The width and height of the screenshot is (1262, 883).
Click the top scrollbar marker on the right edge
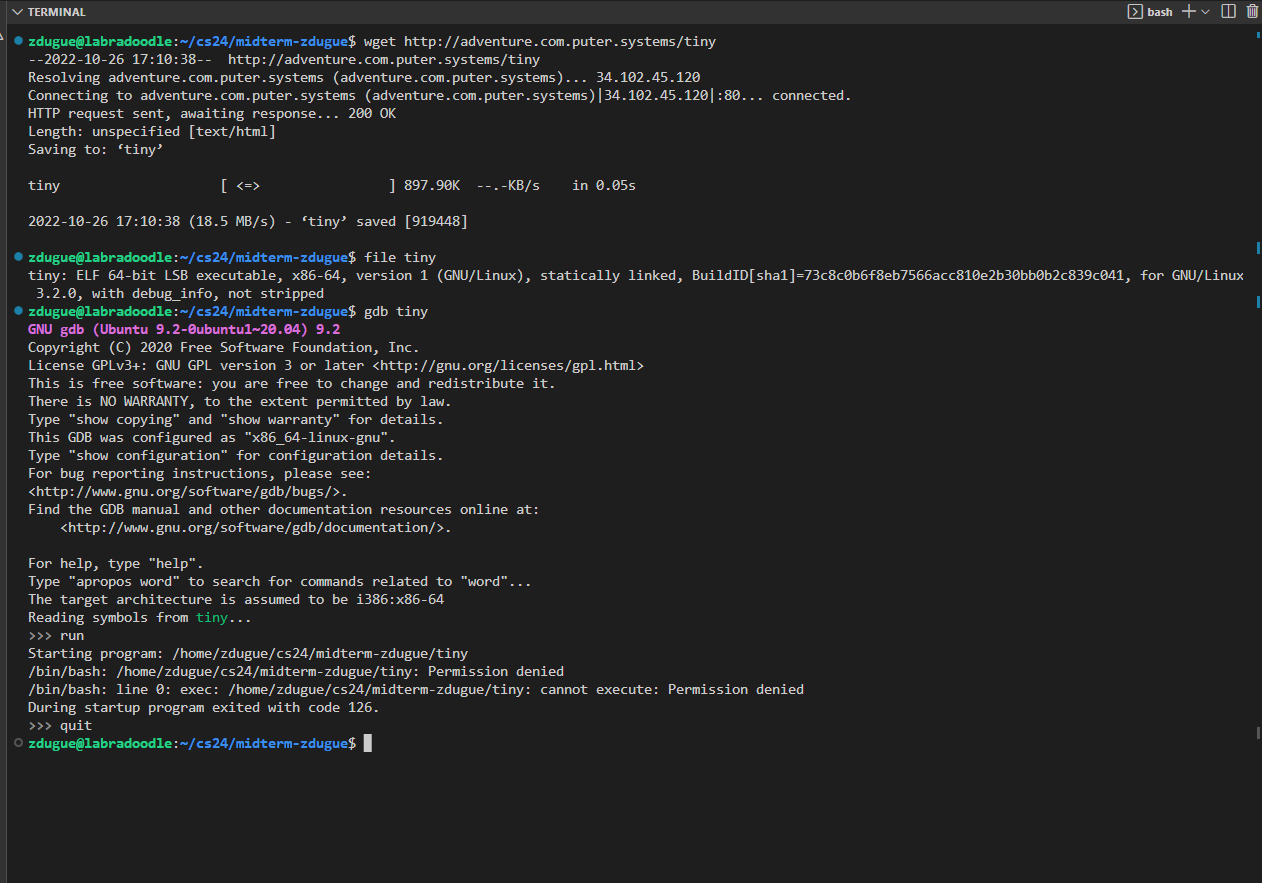coord(1257,36)
